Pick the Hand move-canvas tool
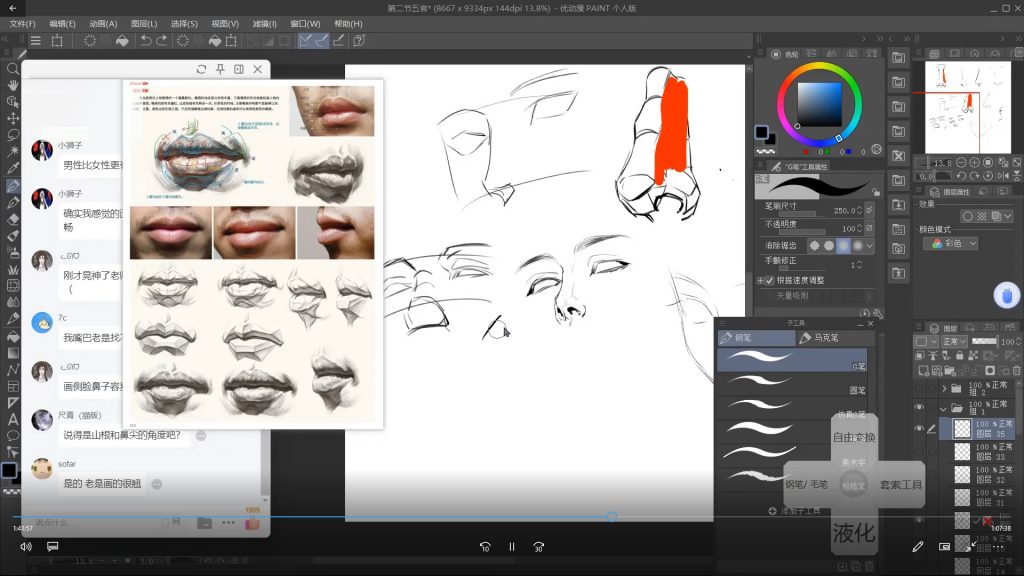The image size is (1024, 576). pos(13,85)
